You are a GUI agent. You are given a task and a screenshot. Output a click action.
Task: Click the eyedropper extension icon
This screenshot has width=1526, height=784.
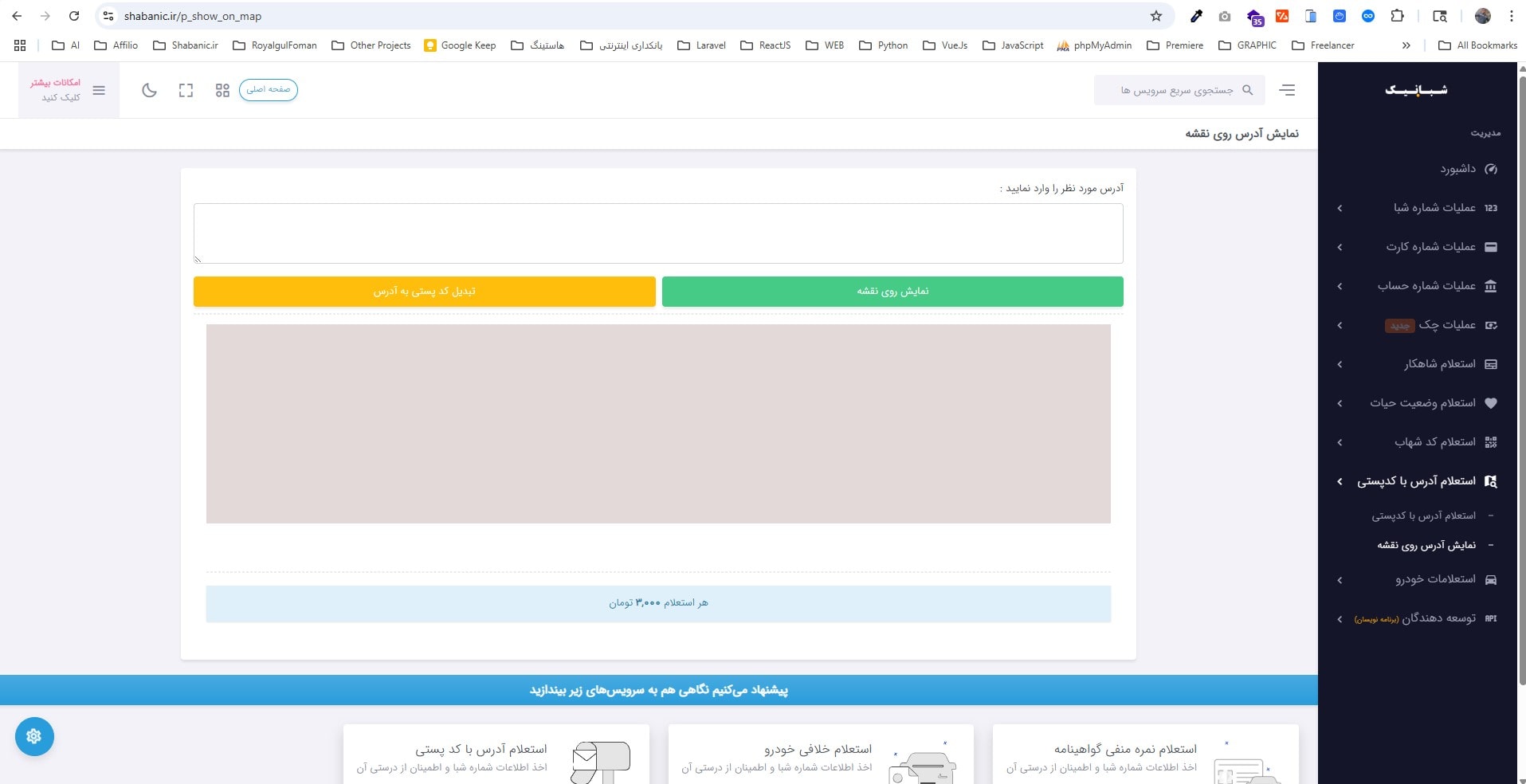[x=1196, y=16]
